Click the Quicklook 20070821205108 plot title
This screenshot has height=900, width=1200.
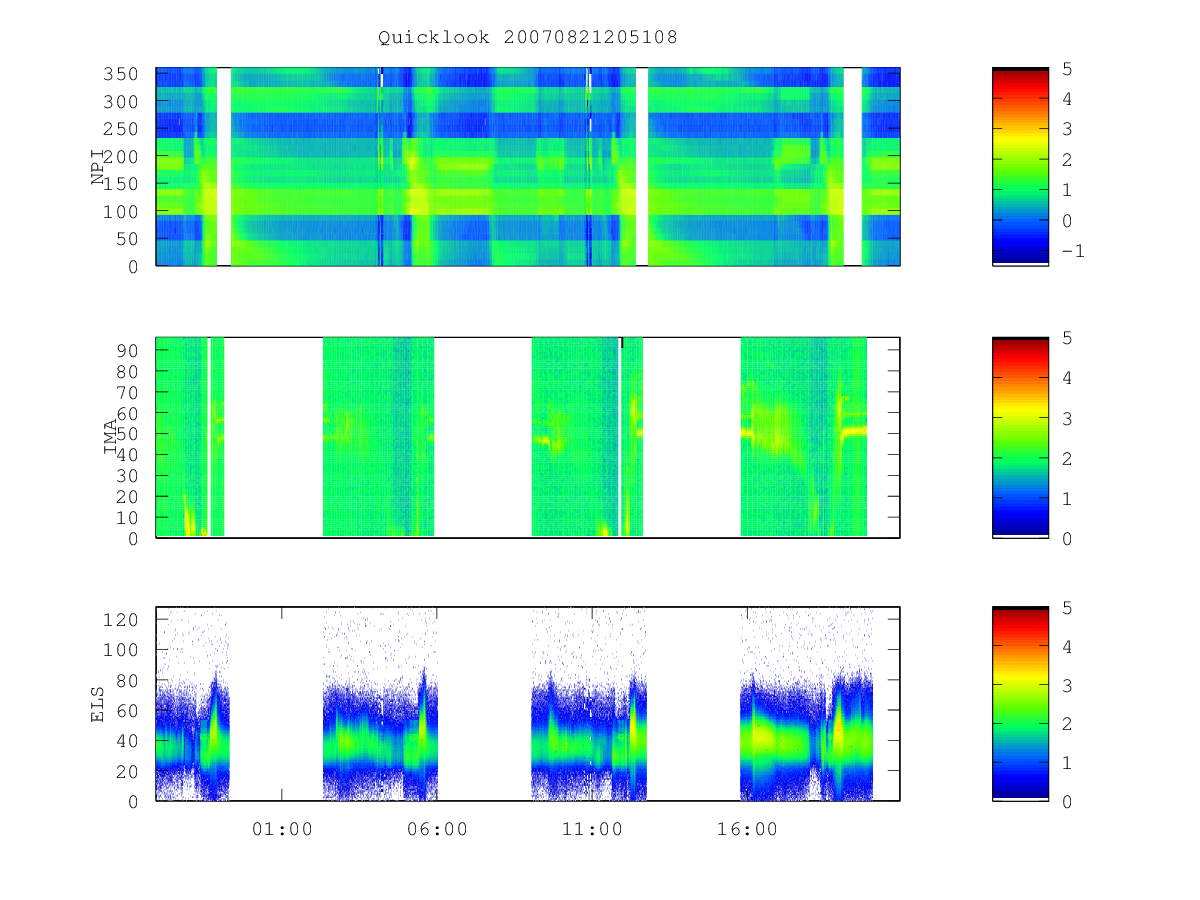(528, 37)
